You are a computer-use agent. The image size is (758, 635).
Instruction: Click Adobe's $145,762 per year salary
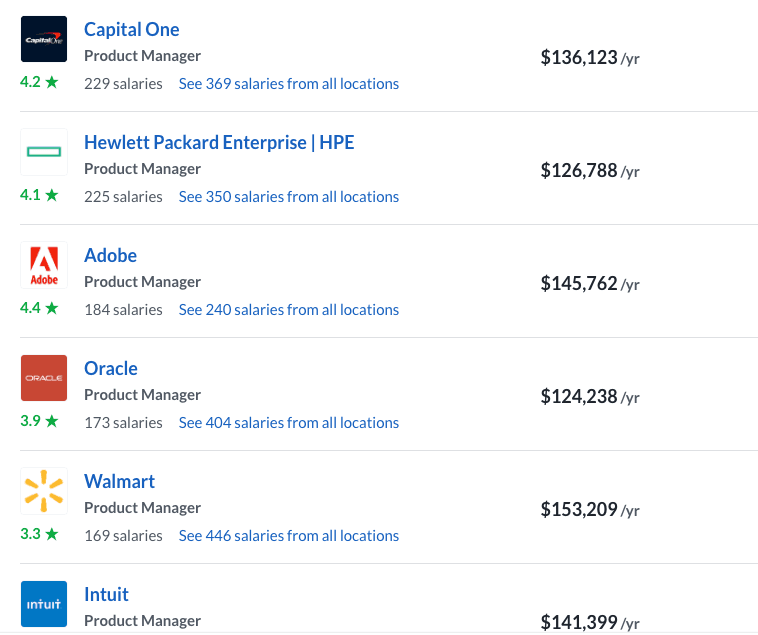590,284
